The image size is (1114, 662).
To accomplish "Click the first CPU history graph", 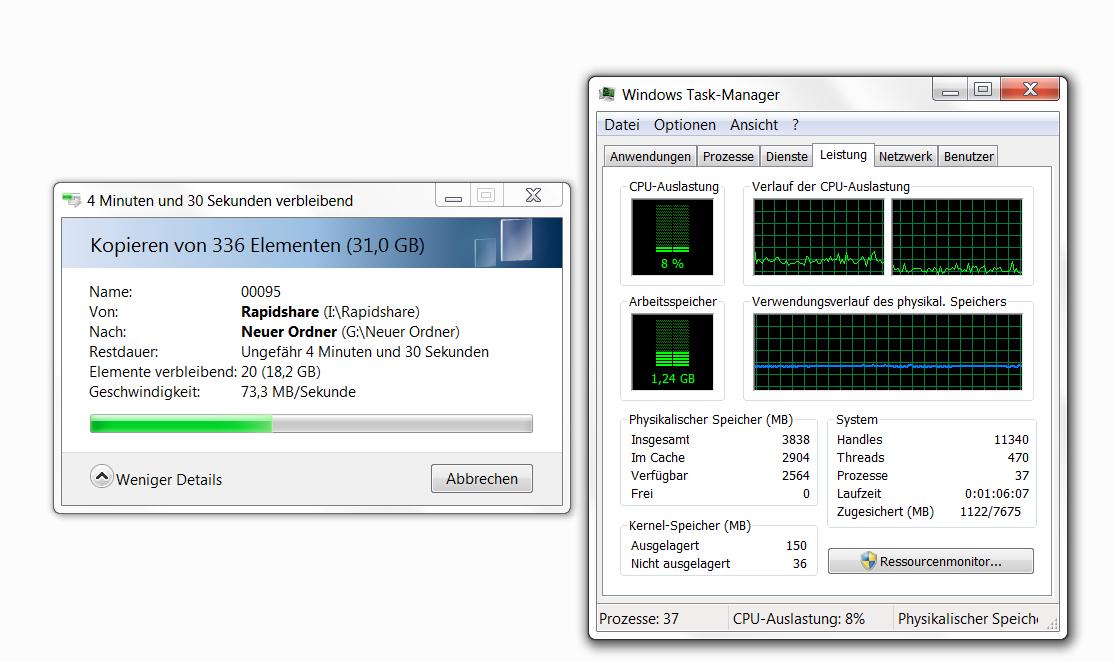I will (818, 237).
